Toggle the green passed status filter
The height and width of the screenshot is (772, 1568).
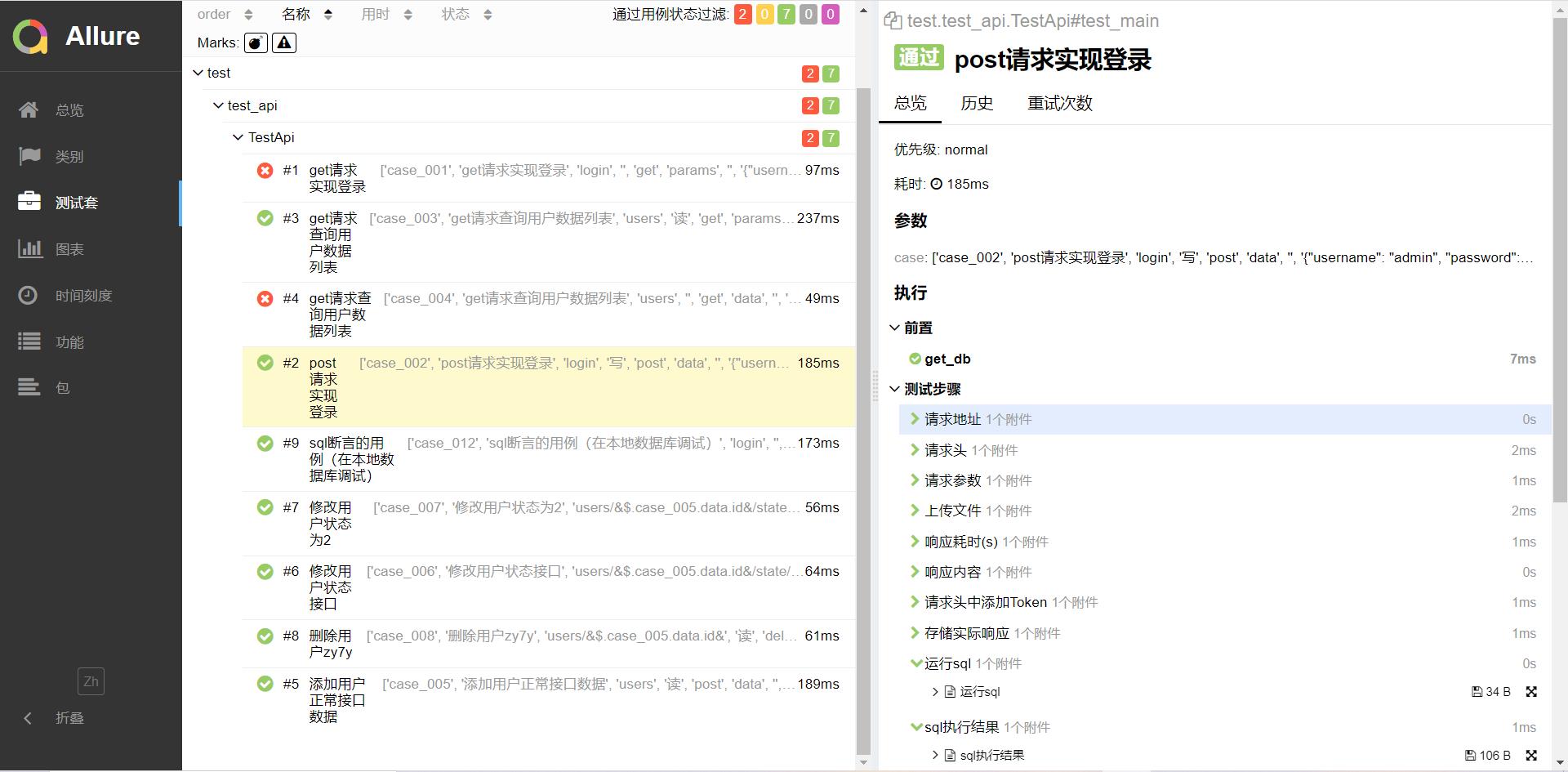786,14
